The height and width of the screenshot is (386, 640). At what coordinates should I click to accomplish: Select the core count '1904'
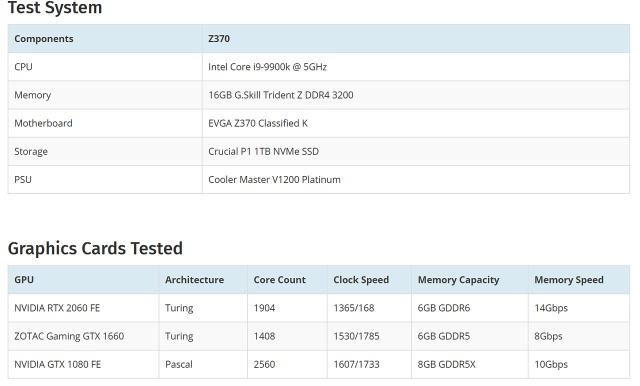tap(264, 308)
